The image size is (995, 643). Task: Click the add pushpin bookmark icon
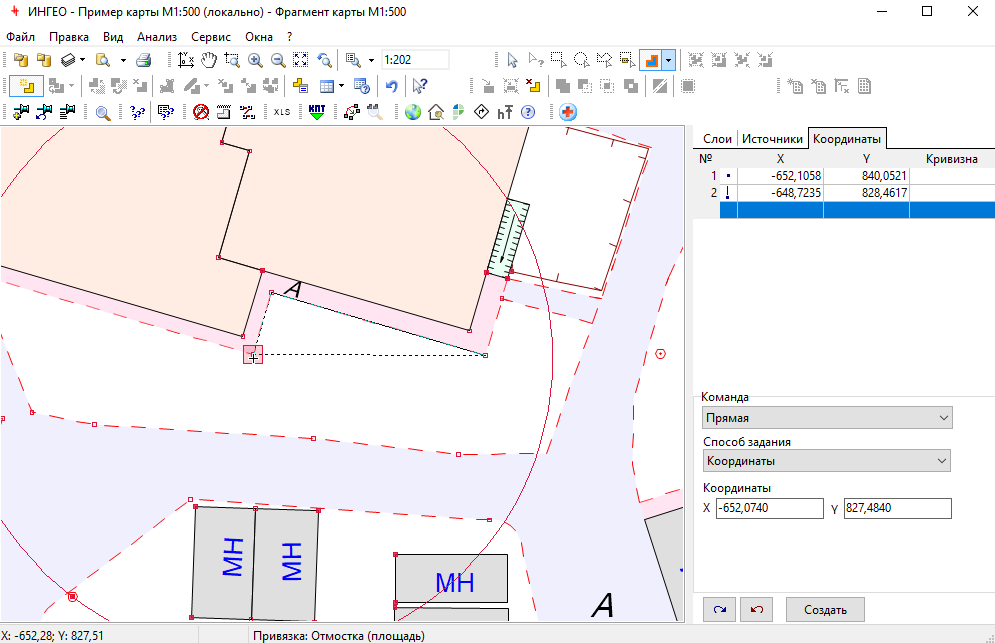21,112
